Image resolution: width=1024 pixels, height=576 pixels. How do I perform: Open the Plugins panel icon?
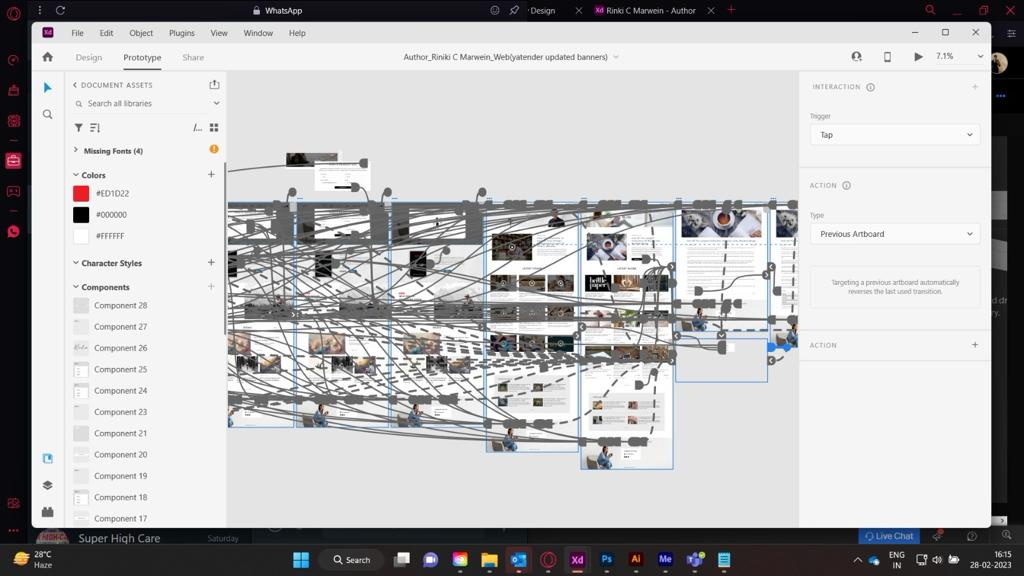pos(48,512)
